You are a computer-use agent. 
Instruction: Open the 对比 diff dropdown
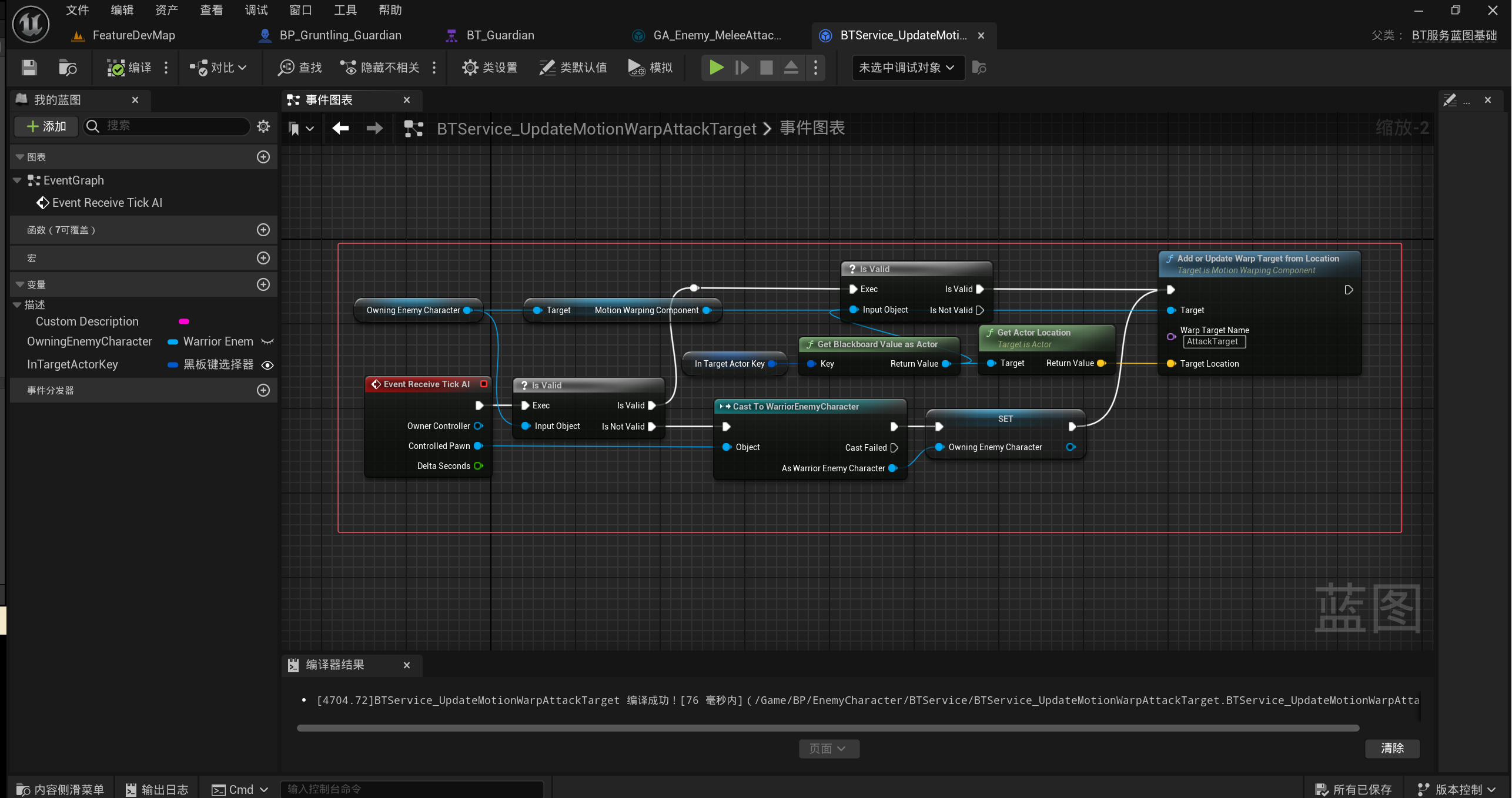tap(218, 68)
